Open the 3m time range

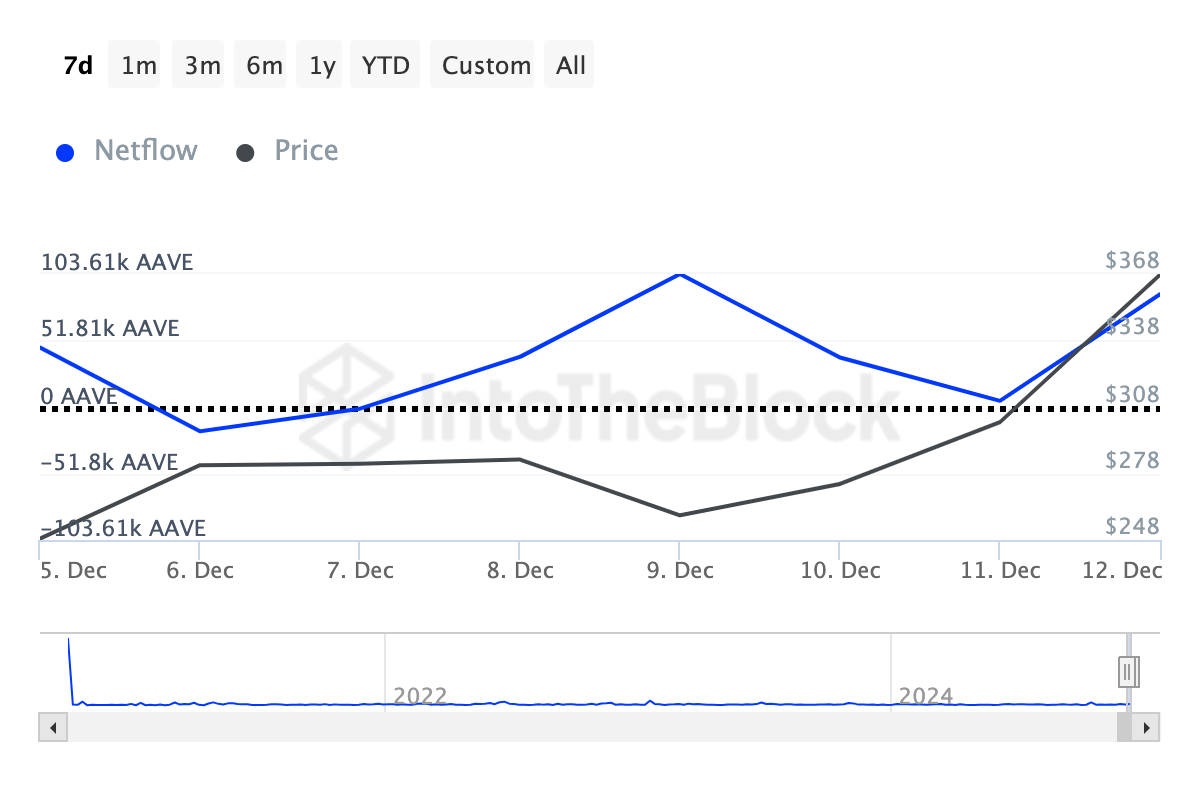197,64
